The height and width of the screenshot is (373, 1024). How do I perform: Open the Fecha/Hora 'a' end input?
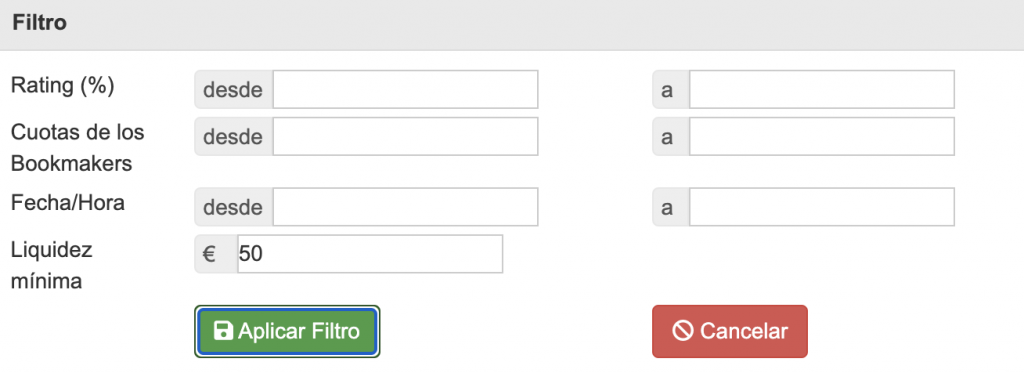[822, 207]
